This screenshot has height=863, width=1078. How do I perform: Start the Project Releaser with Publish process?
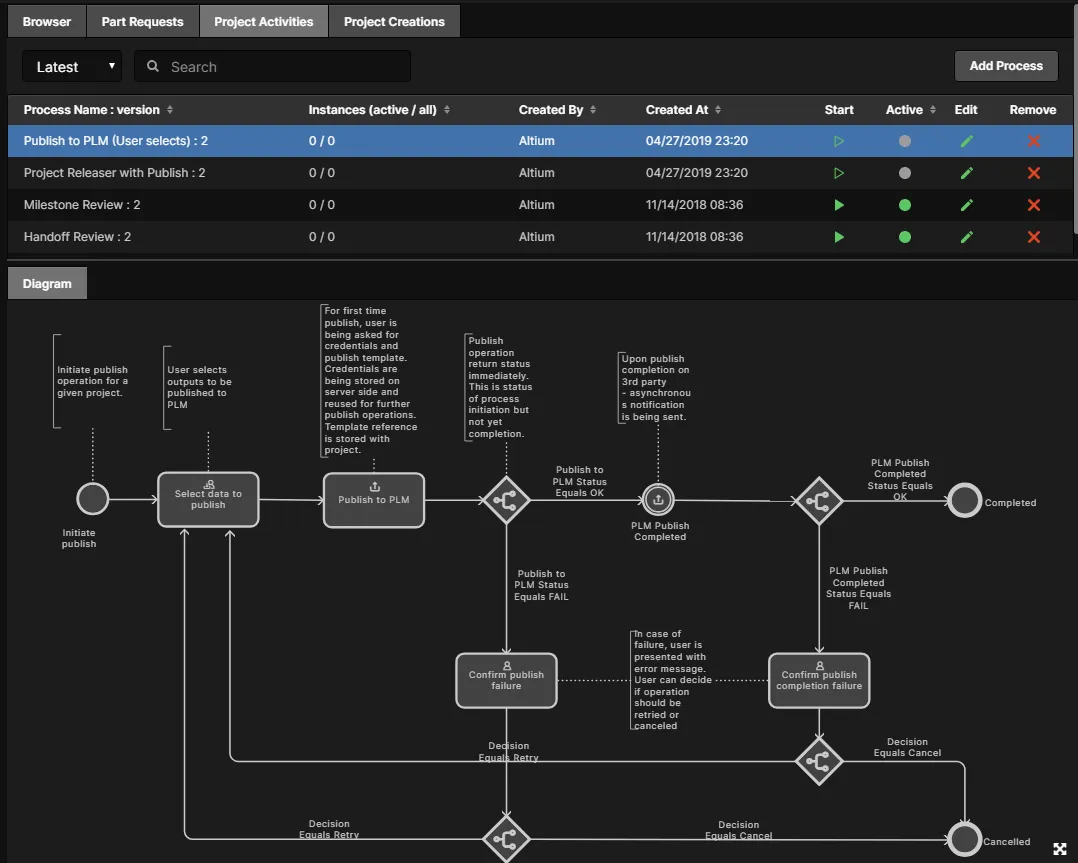839,173
